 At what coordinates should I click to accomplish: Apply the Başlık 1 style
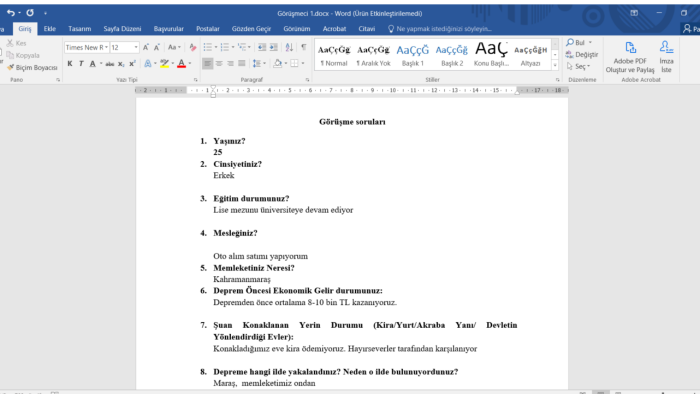[412, 55]
